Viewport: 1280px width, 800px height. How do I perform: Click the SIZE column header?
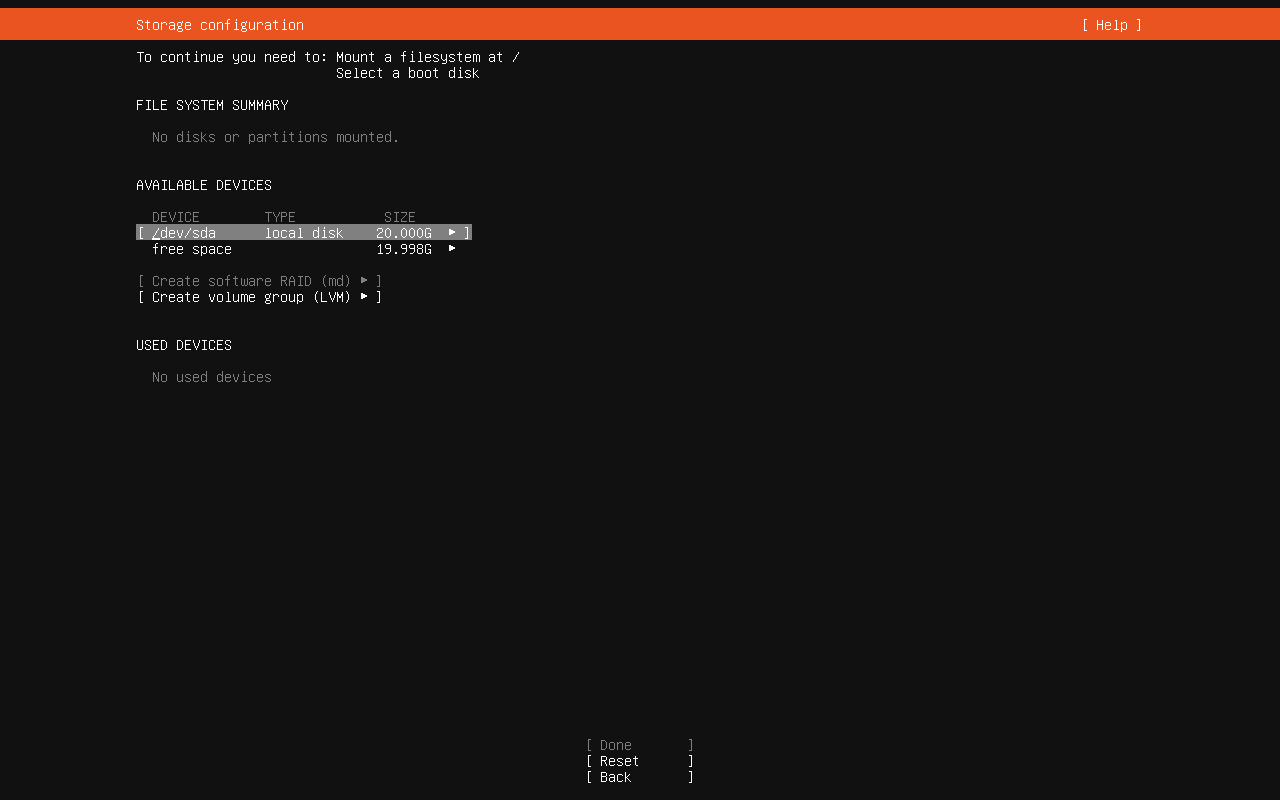(x=400, y=217)
